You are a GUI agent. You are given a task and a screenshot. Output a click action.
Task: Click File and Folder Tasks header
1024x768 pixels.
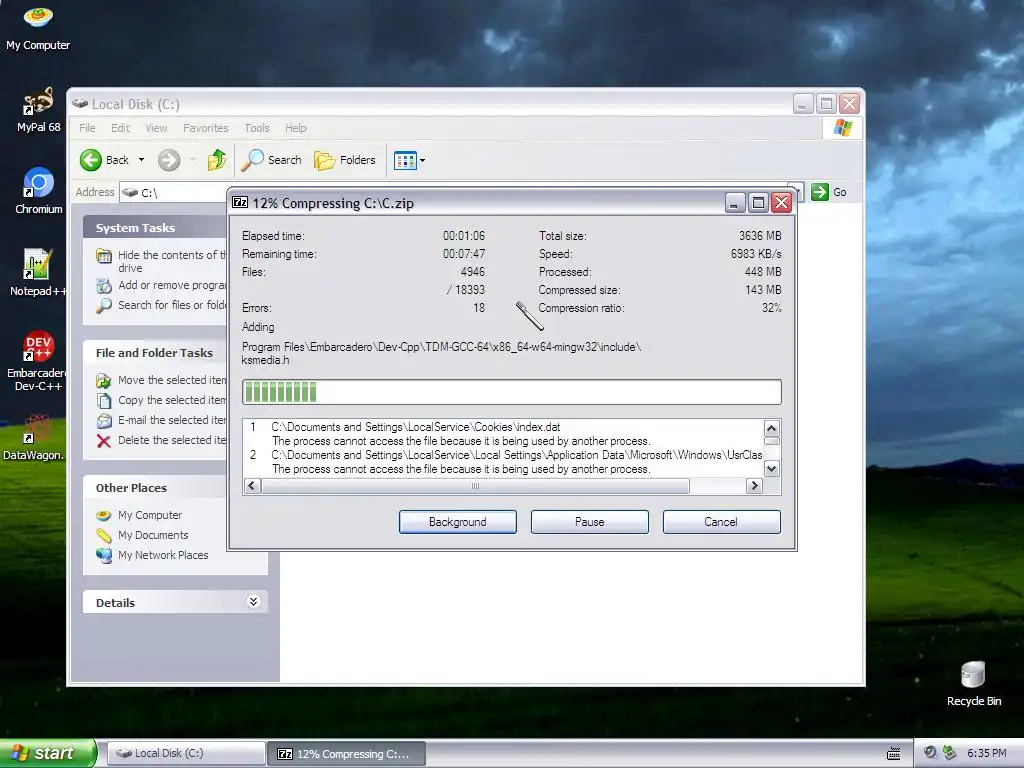pos(155,353)
